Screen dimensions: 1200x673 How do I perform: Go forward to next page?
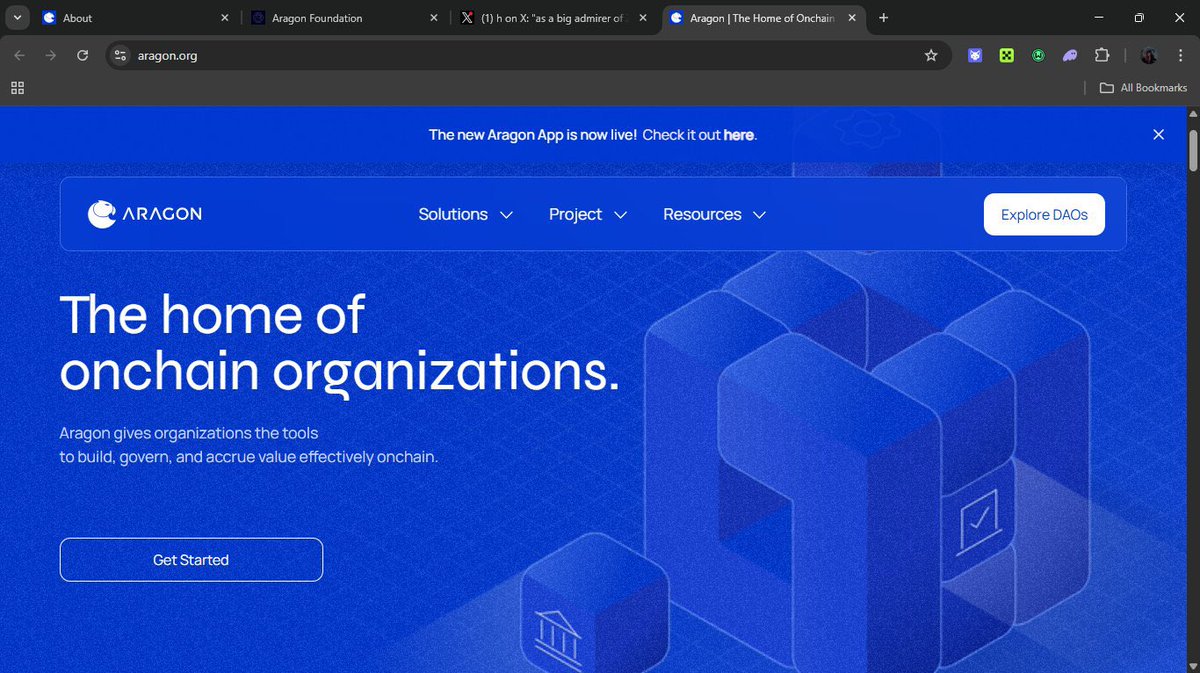pos(51,56)
